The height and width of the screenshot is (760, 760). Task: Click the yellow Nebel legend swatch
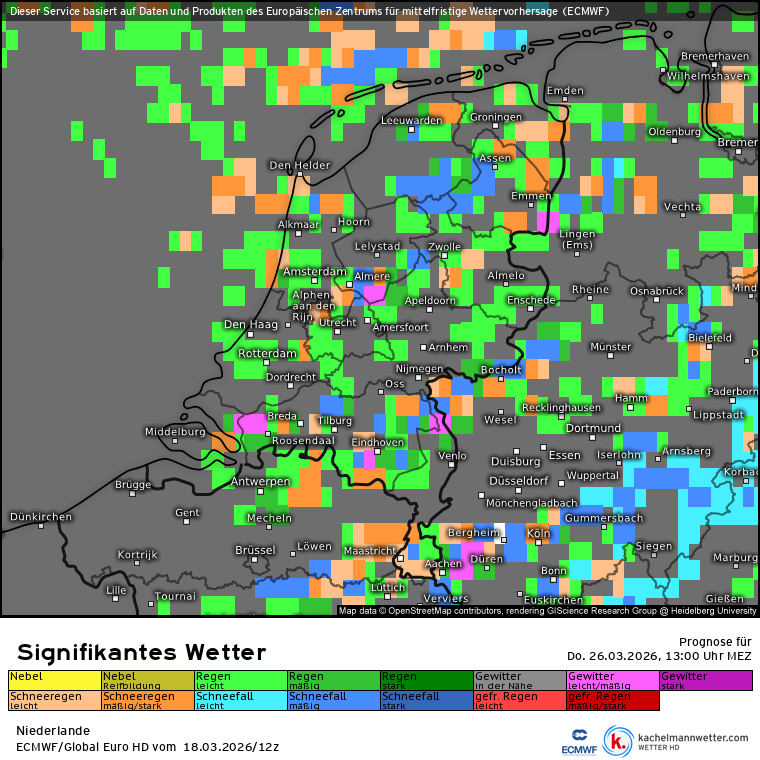[x=54, y=680]
